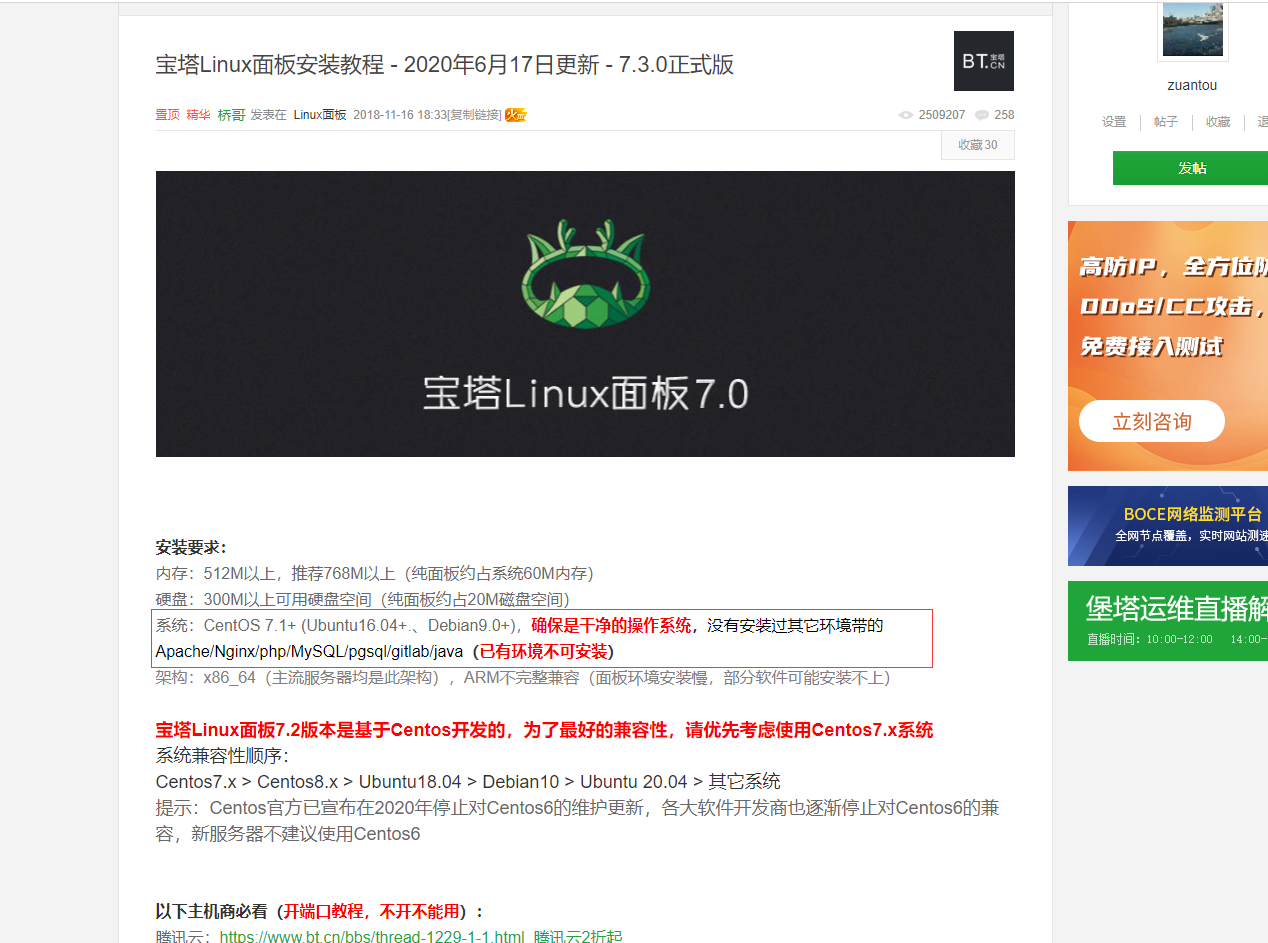Click the eye view-count icon
This screenshot has width=1268, height=943.
906,115
